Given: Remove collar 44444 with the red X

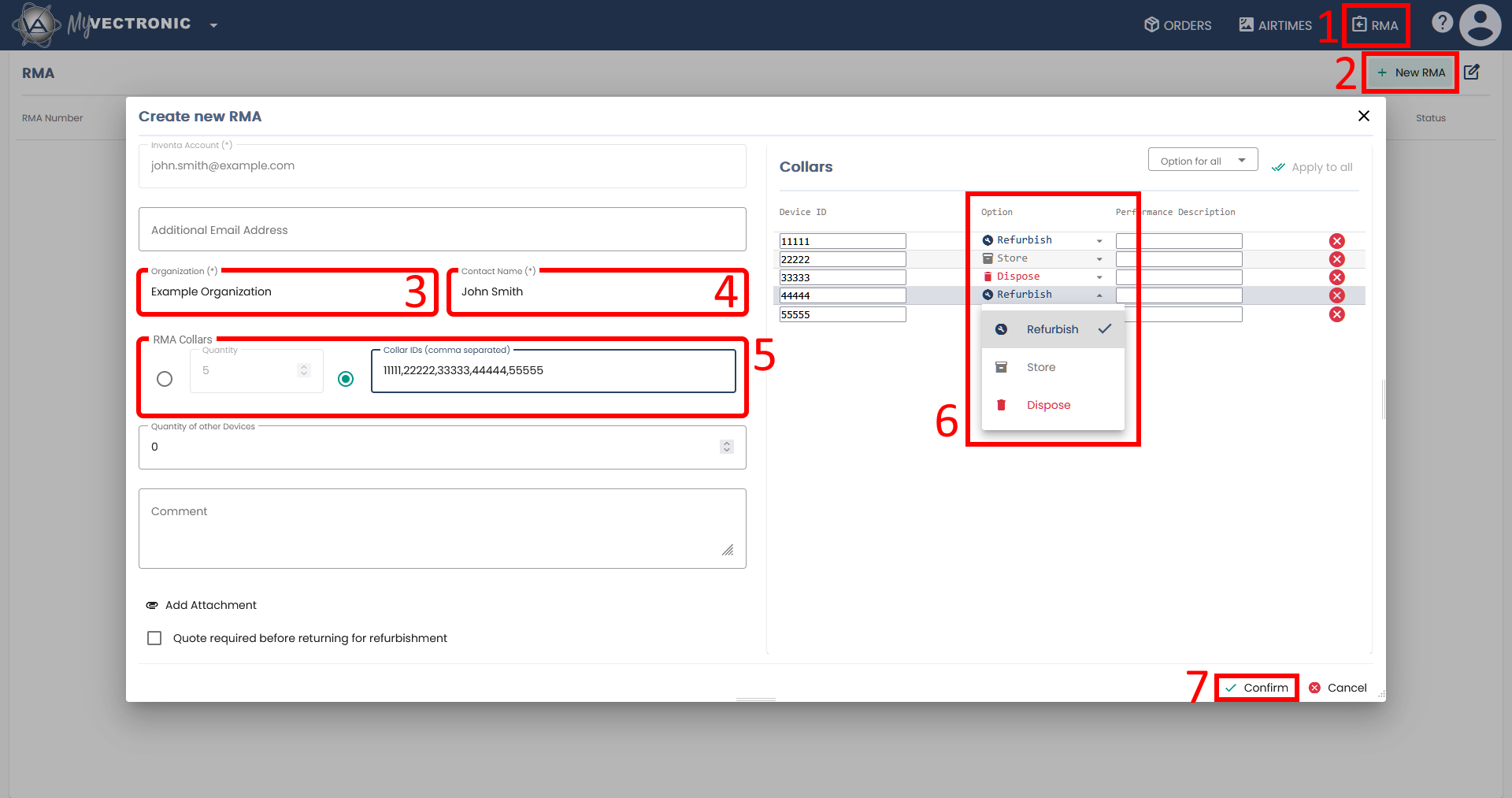Looking at the screenshot, I should (x=1337, y=295).
